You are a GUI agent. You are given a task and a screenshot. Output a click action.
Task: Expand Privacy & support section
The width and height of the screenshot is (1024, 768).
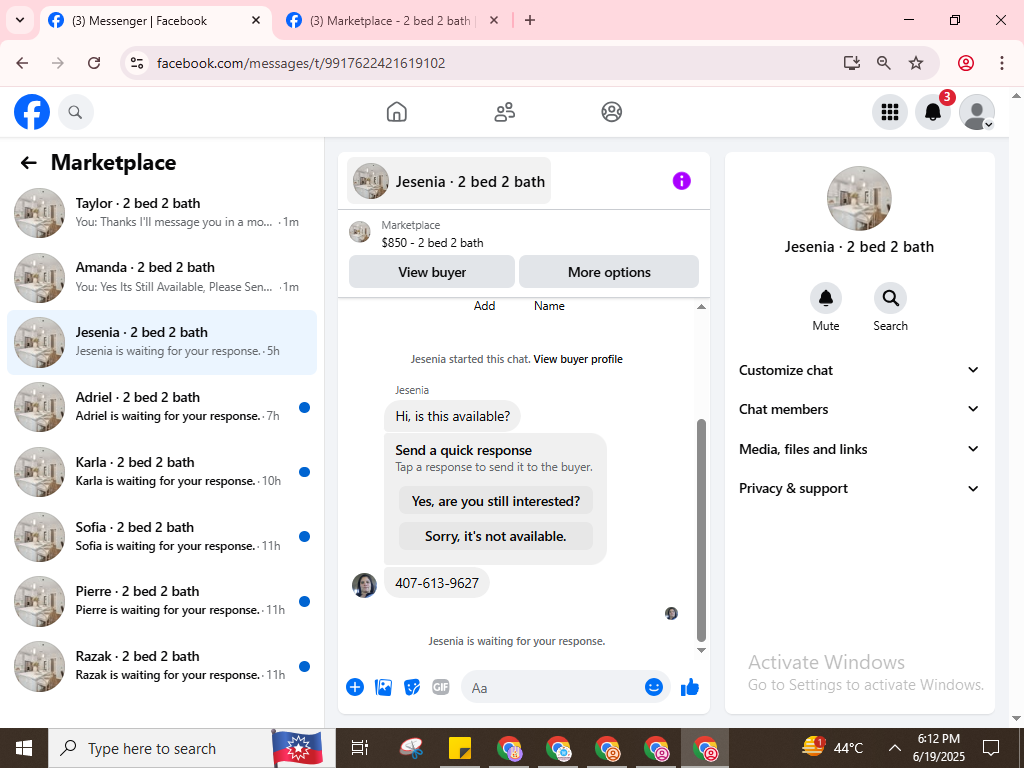(x=859, y=488)
